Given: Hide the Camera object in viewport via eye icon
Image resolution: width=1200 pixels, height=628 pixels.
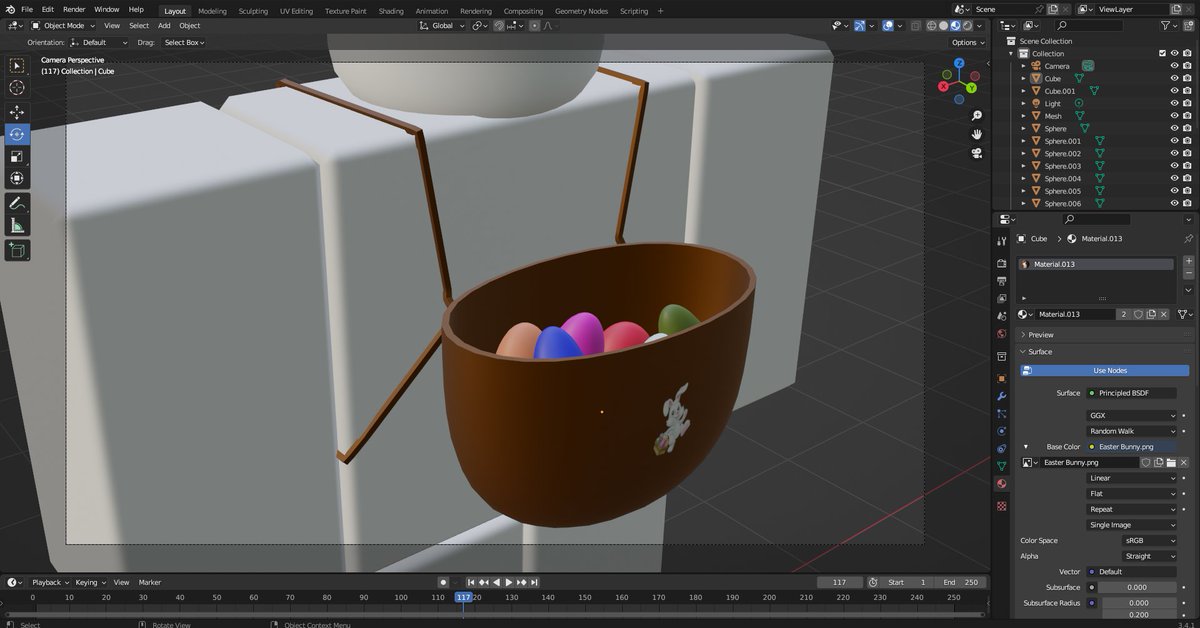Looking at the screenshot, I should tap(1175, 66).
